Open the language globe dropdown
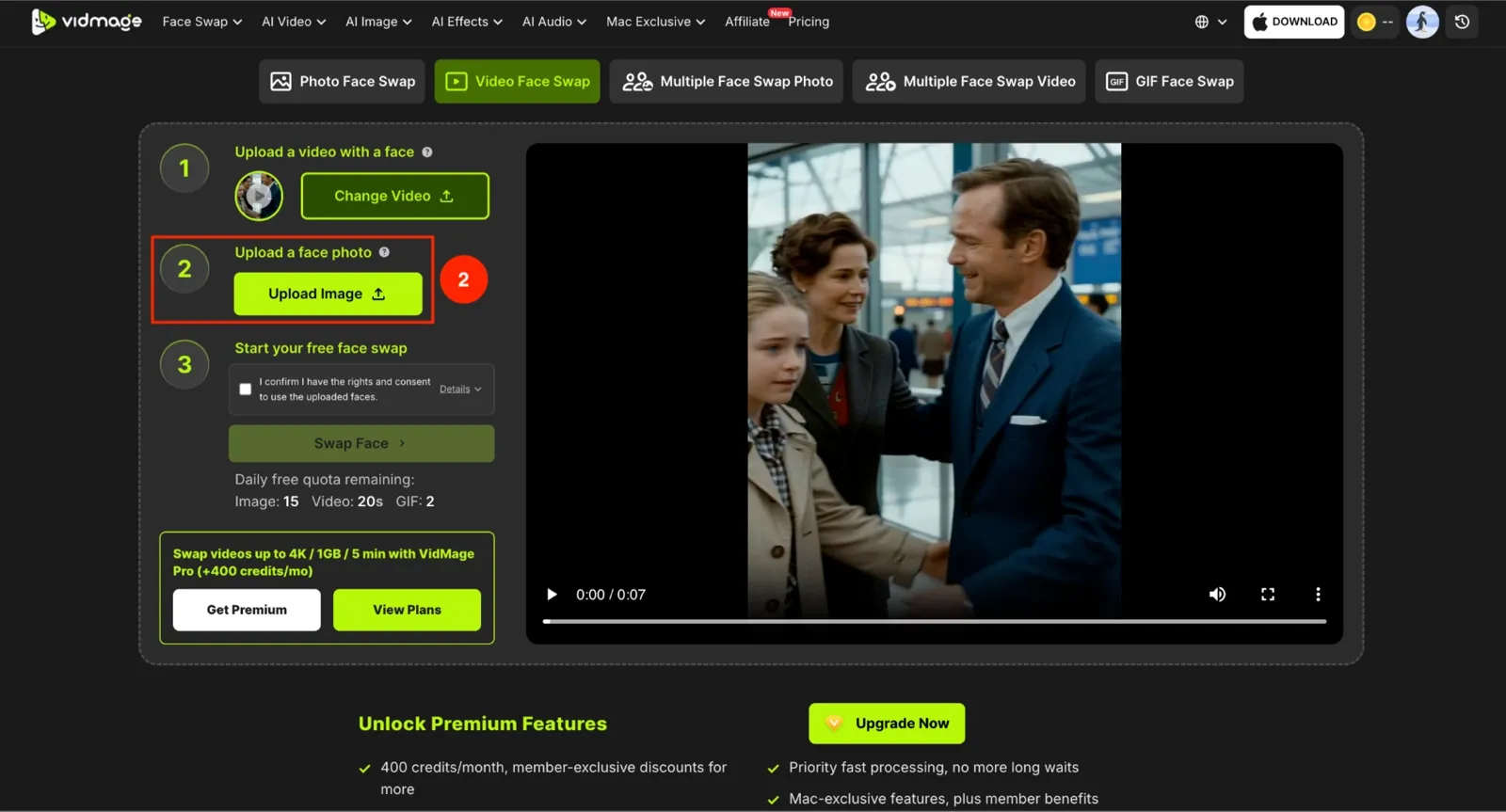 (1210, 22)
